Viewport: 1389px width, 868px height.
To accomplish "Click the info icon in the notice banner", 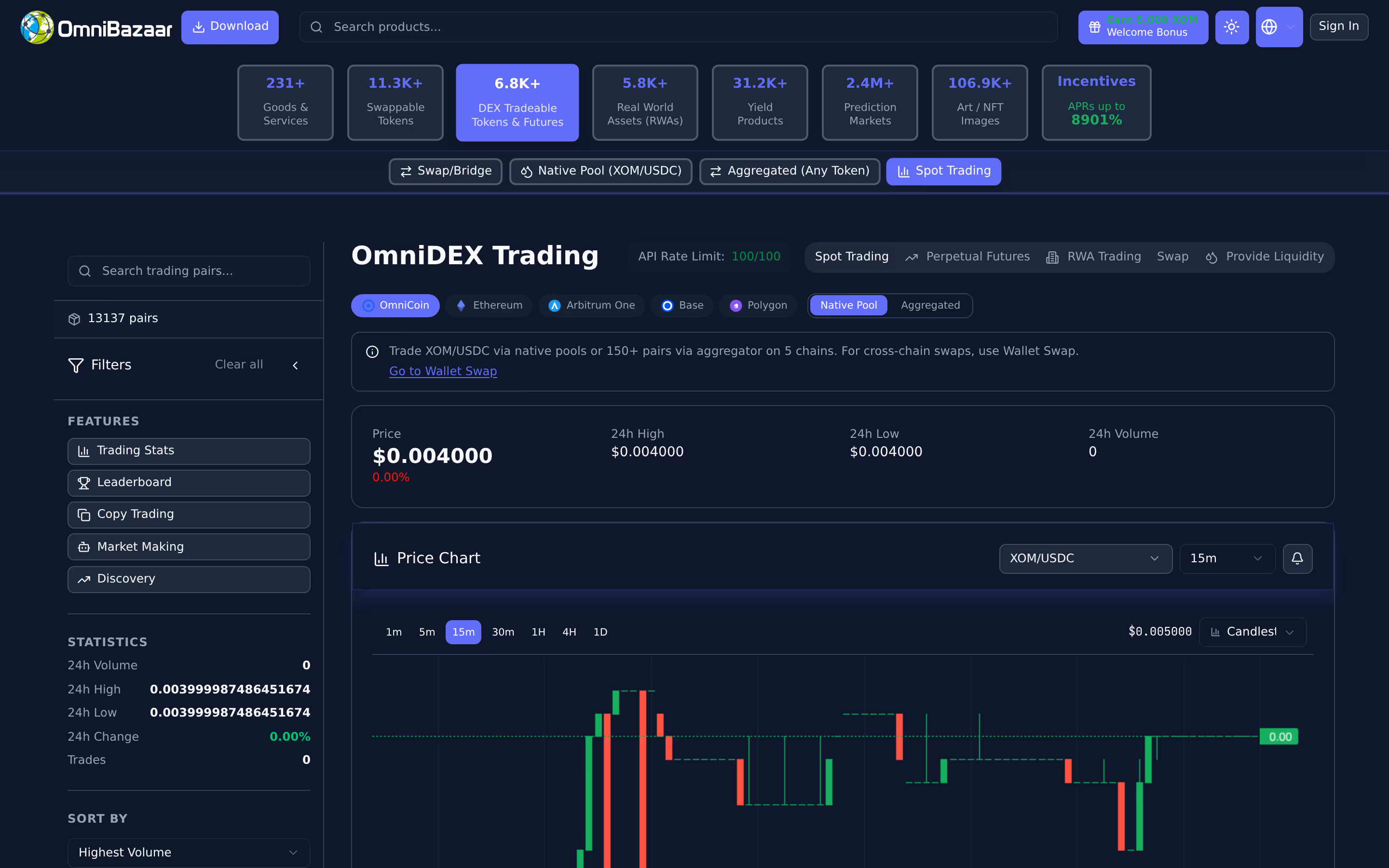I will (372, 352).
